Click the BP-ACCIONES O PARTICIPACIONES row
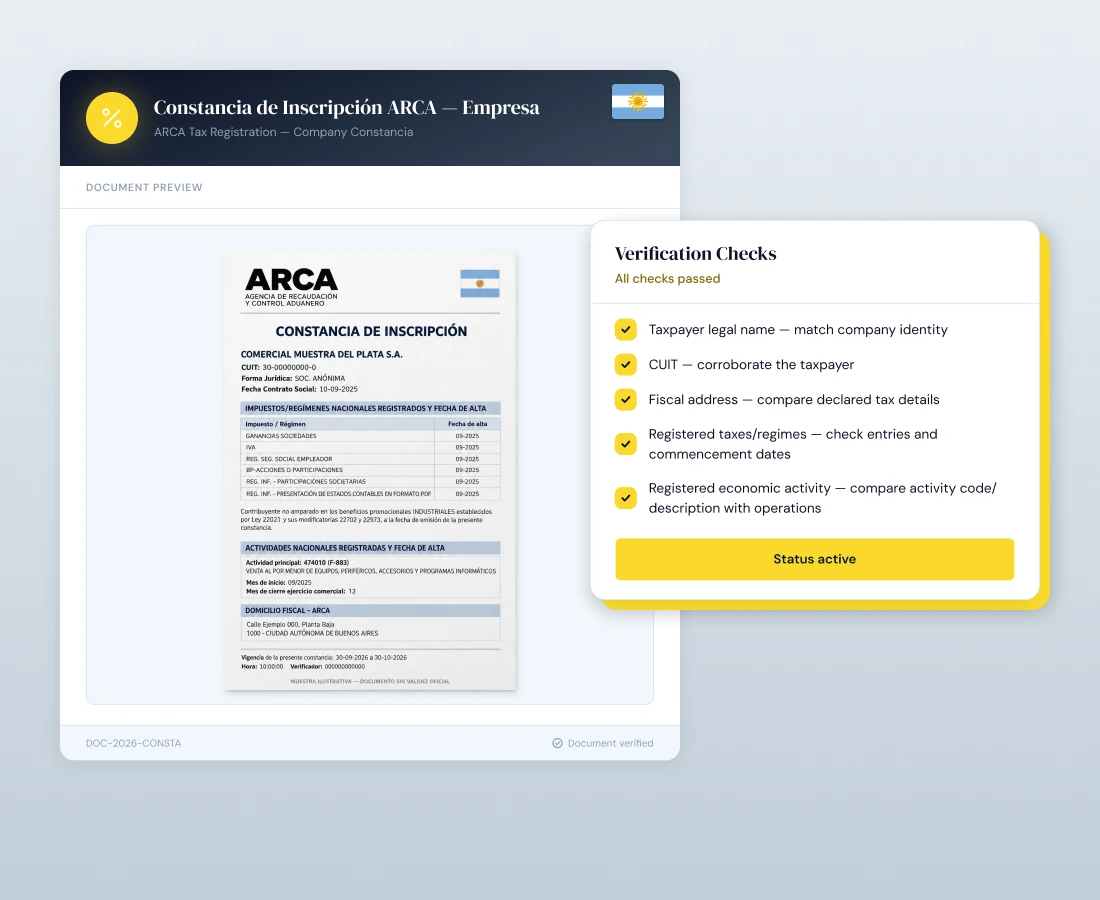The height and width of the screenshot is (900, 1100). point(370,470)
